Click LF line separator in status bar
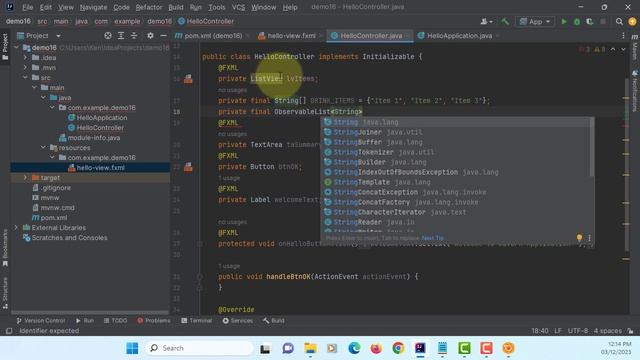The width and height of the screenshot is (640, 360). (558, 331)
